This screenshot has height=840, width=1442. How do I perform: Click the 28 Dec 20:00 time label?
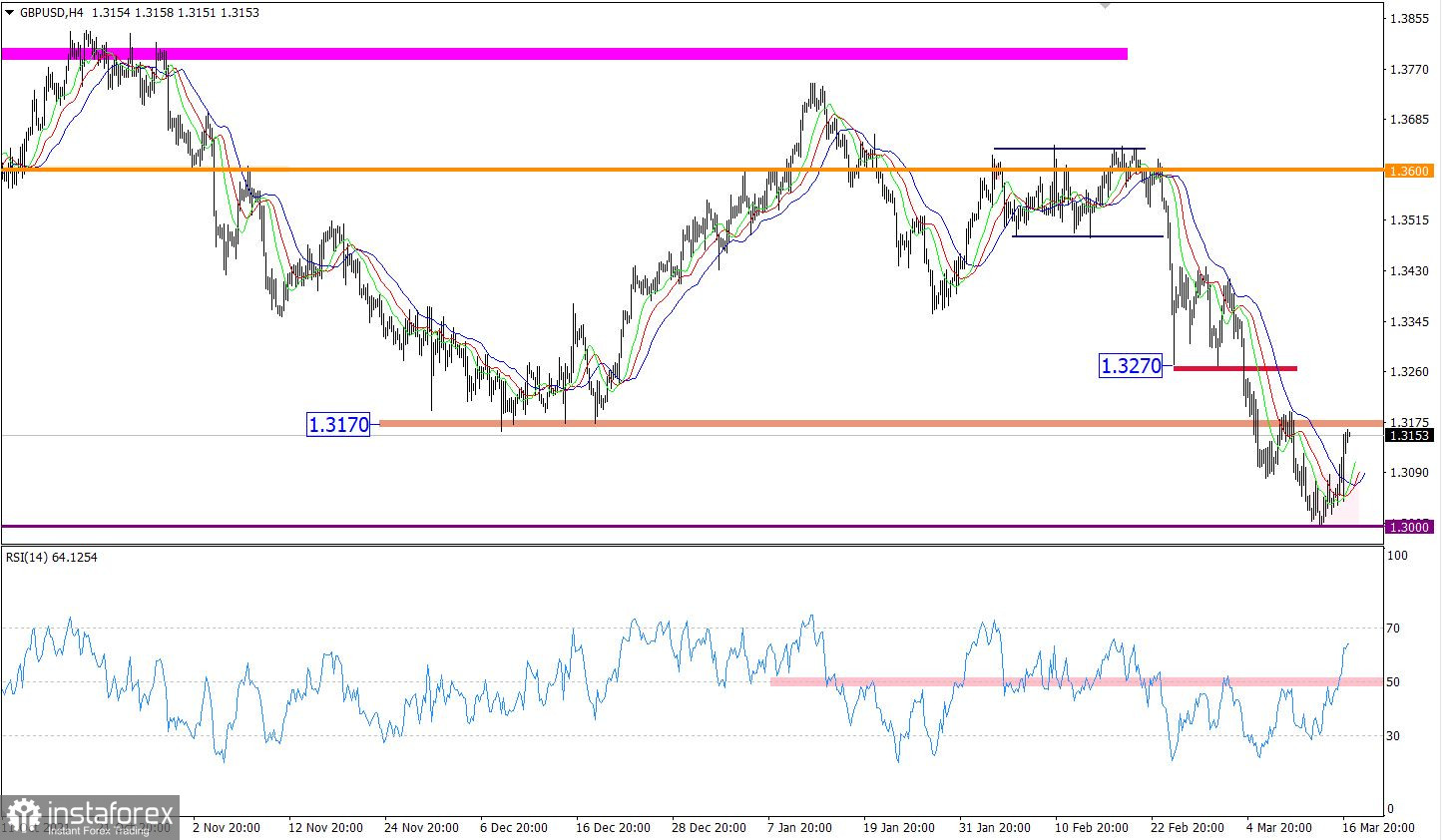point(709,828)
